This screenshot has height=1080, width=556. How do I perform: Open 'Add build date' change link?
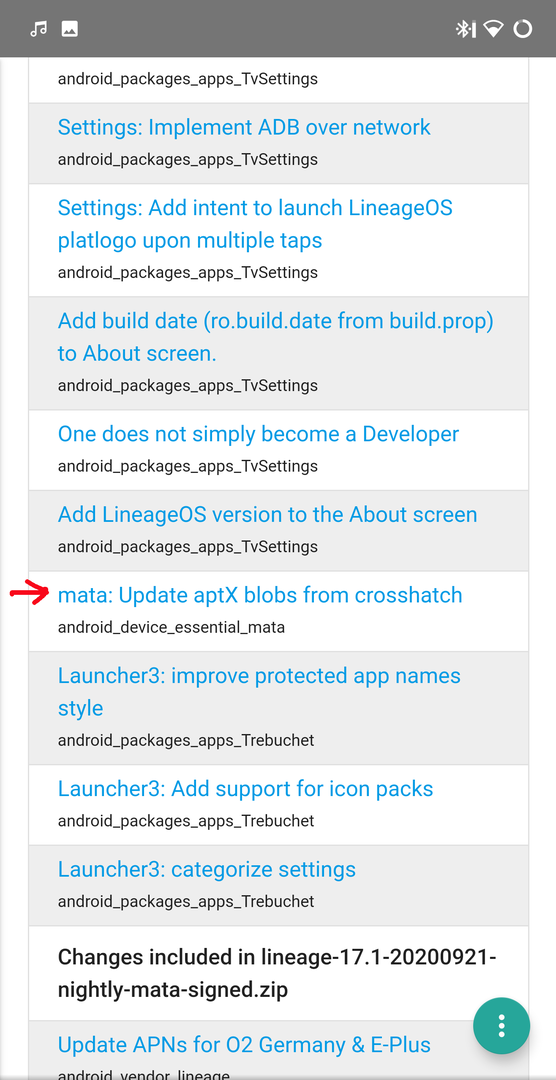(276, 337)
